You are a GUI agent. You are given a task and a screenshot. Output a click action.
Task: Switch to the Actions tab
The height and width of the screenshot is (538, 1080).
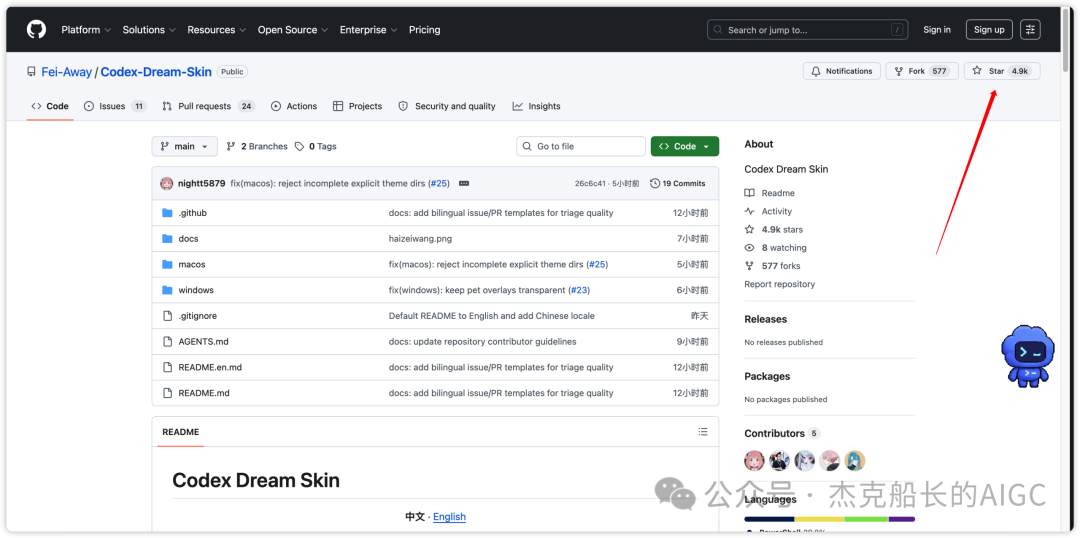click(294, 106)
